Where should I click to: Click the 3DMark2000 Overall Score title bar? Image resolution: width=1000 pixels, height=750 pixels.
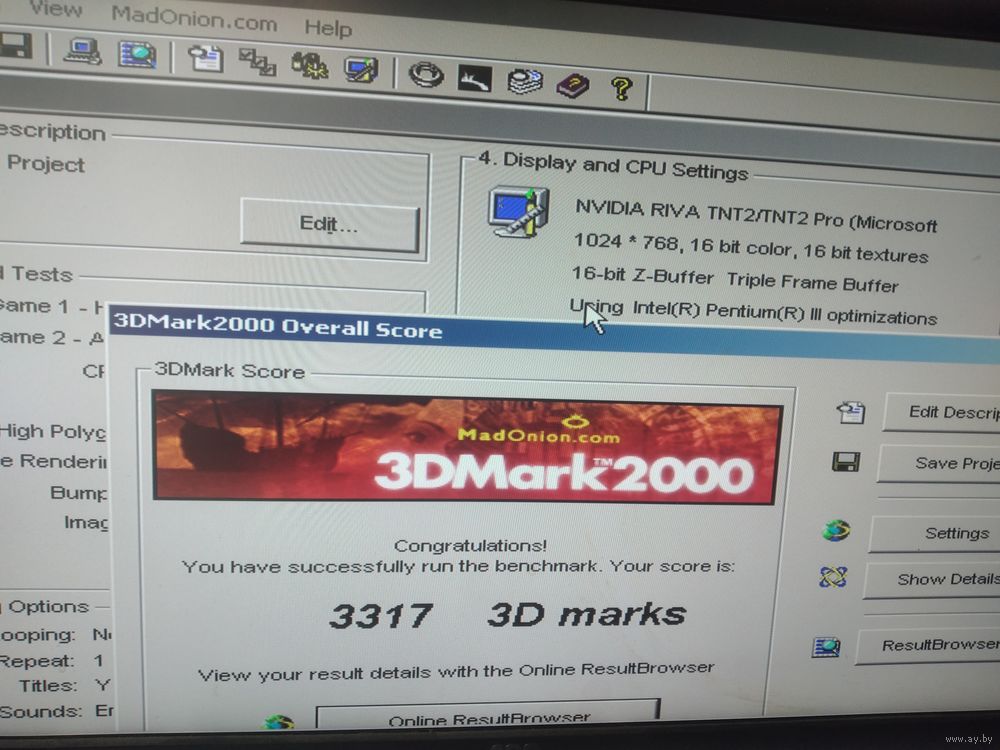(554, 333)
